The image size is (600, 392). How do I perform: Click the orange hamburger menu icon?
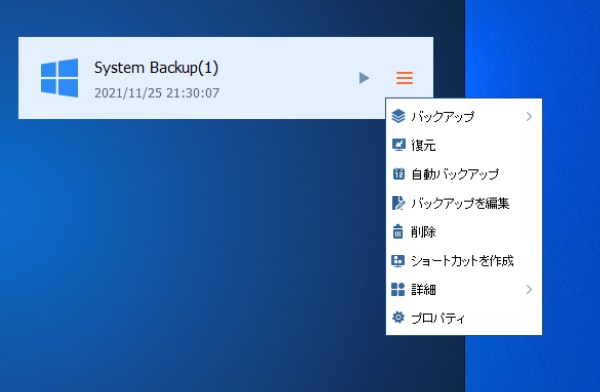pyautogui.click(x=404, y=78)
